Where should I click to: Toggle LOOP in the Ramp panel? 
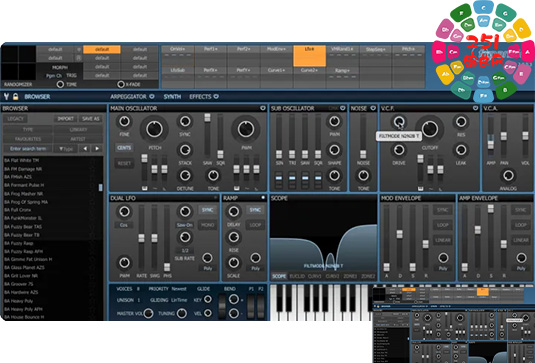(x=255, y=225)
